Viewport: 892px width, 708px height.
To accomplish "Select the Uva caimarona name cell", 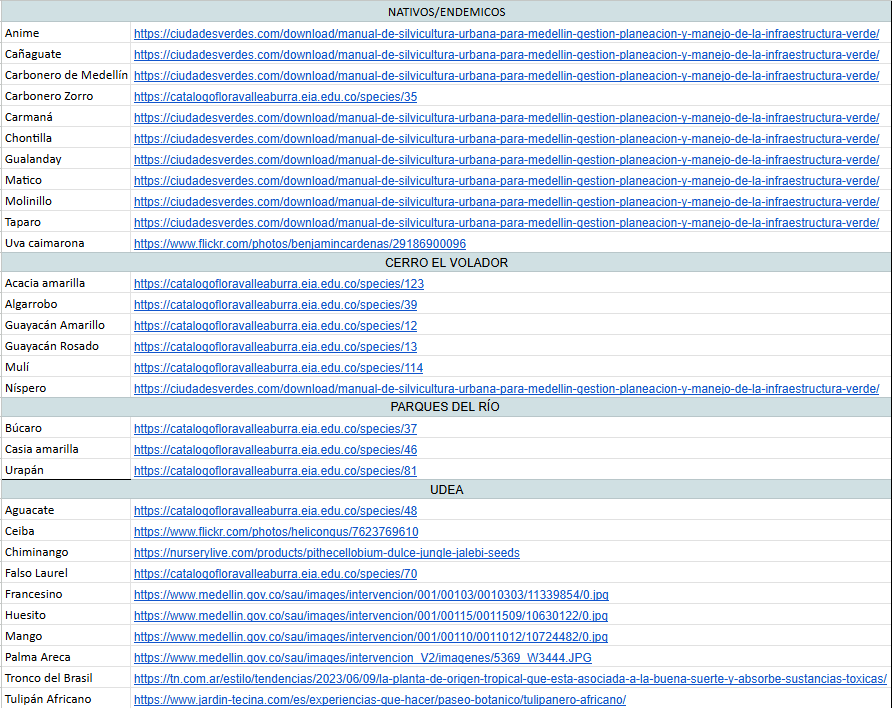I will (x=66, y=243).
